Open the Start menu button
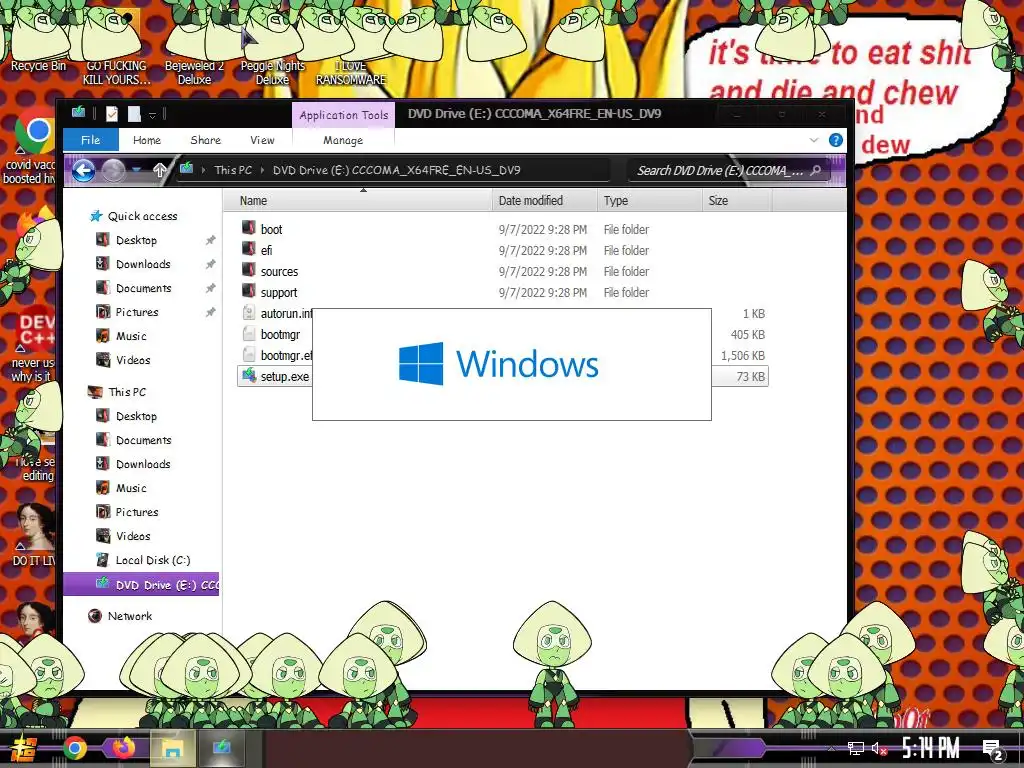This screenshot has width=1024, height=768. tap(24, 748)
